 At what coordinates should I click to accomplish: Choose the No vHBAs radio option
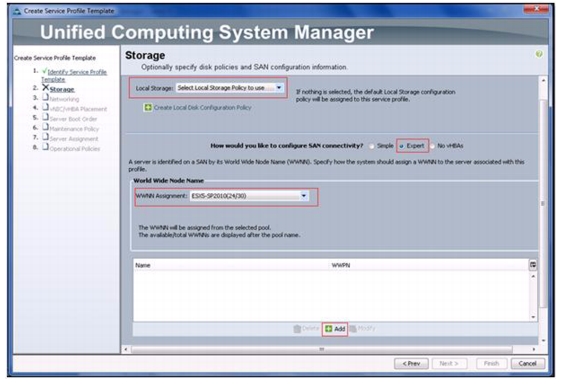[432, 146]
